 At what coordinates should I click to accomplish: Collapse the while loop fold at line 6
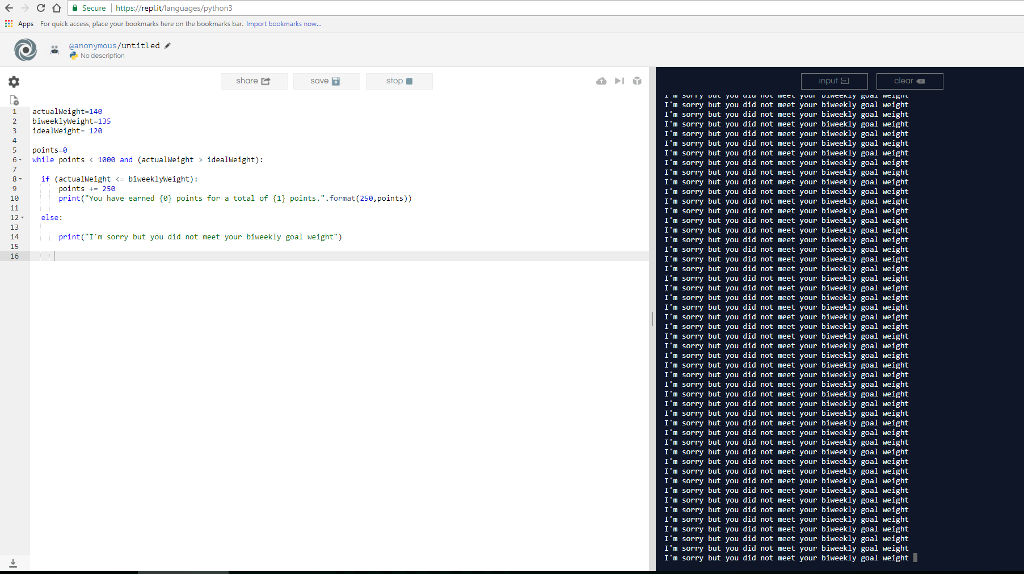21,160
